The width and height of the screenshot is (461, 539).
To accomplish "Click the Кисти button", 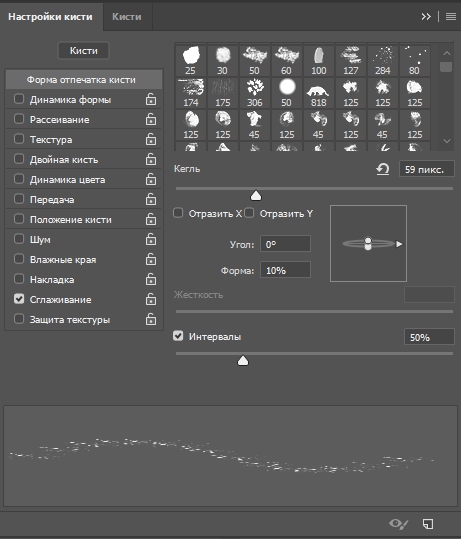I will [84, 51].
